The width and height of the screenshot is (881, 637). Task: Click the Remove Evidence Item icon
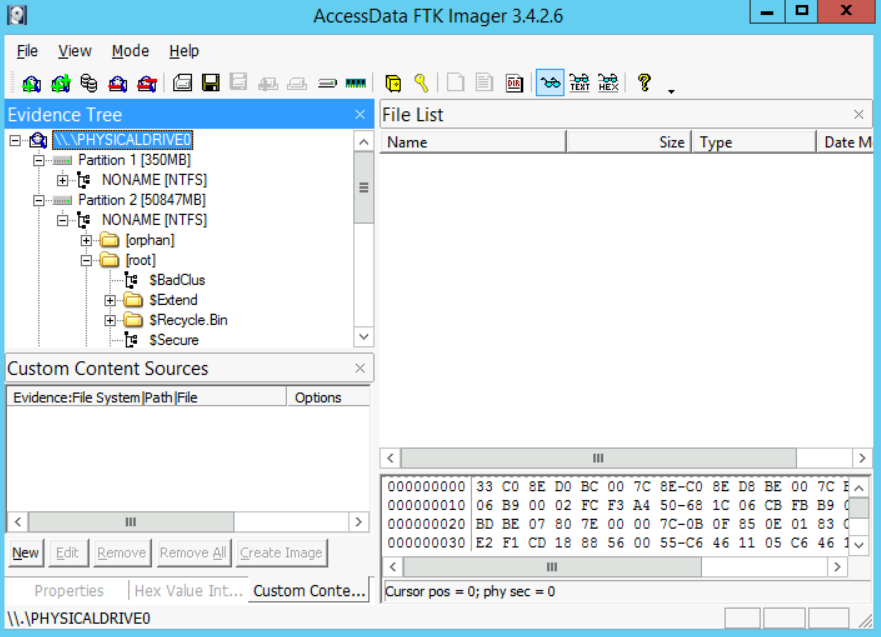(x=117, y=84)
